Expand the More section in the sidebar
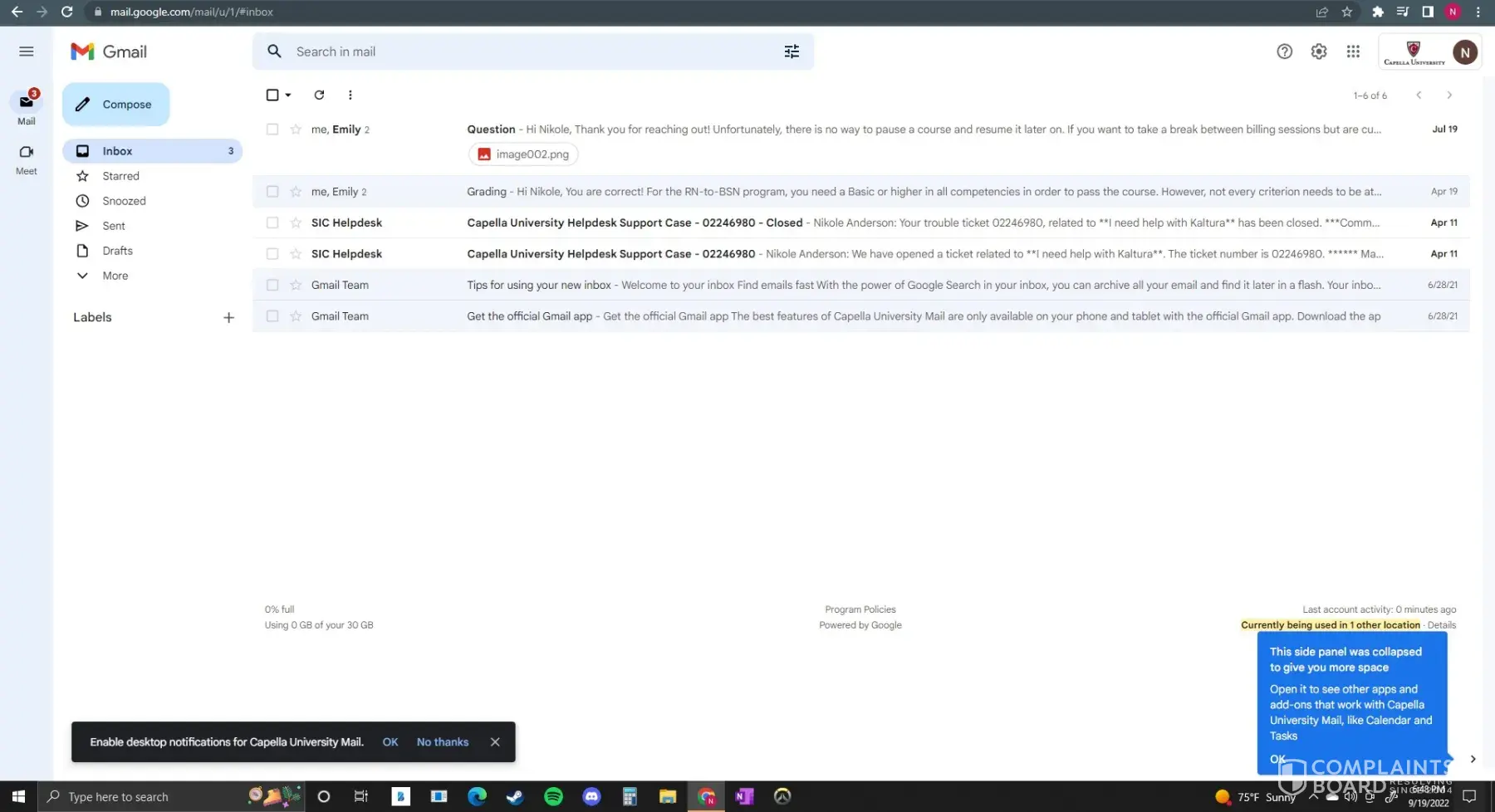1495x812 pixels. (x=115, y=276)
